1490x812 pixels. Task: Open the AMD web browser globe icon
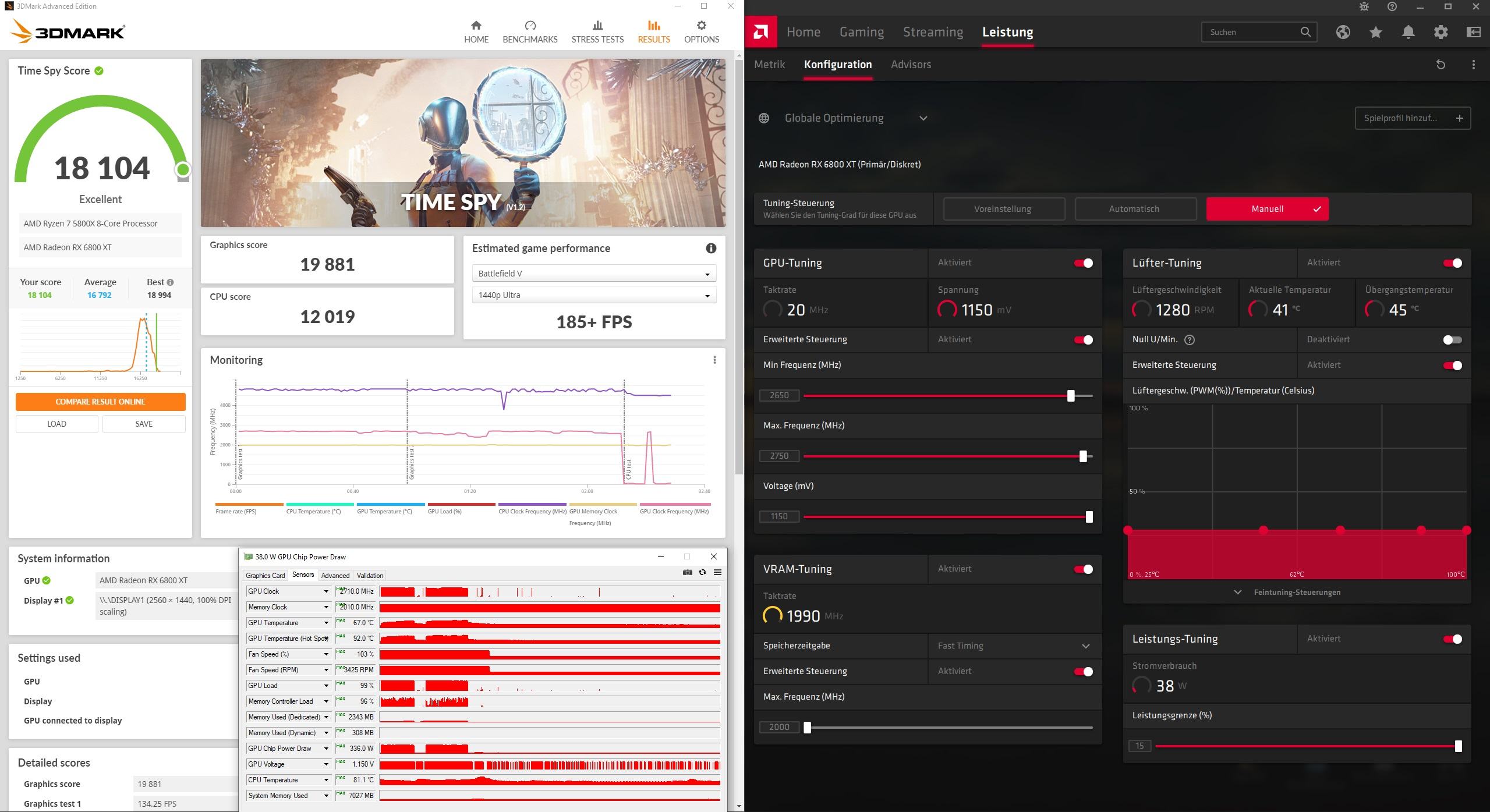tap(1343, 32)
